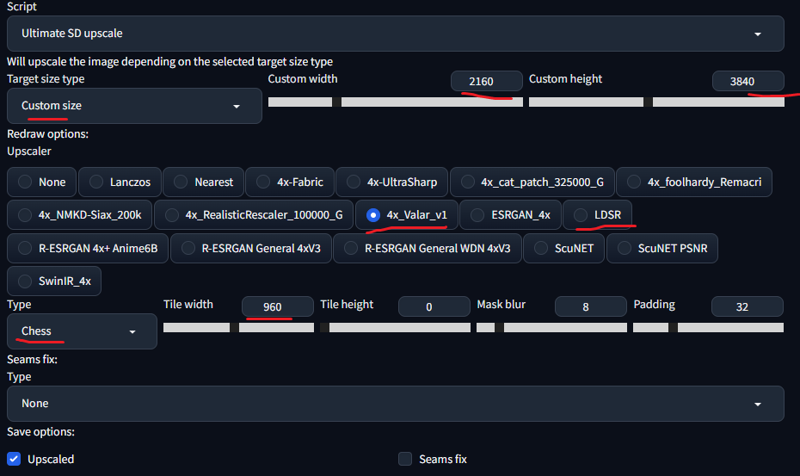800x476 pixels.
Task: Click the Custom width number field
Action: coord(487,81)
